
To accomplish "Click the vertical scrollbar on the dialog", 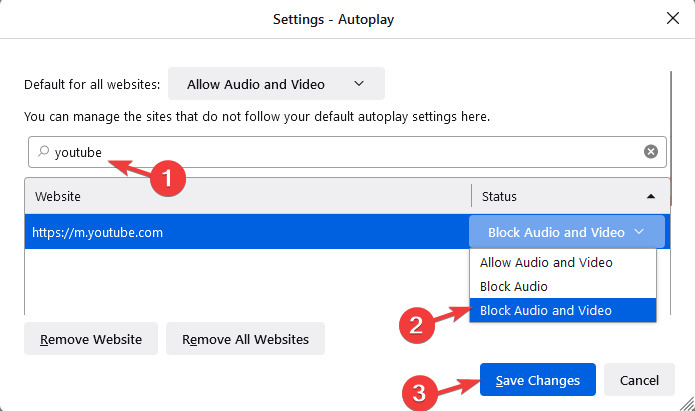I will [671, 138].
